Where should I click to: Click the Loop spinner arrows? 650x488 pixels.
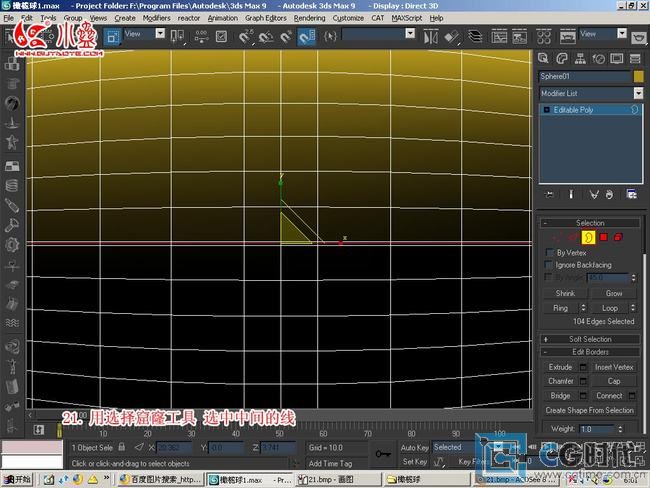point(632,308)
